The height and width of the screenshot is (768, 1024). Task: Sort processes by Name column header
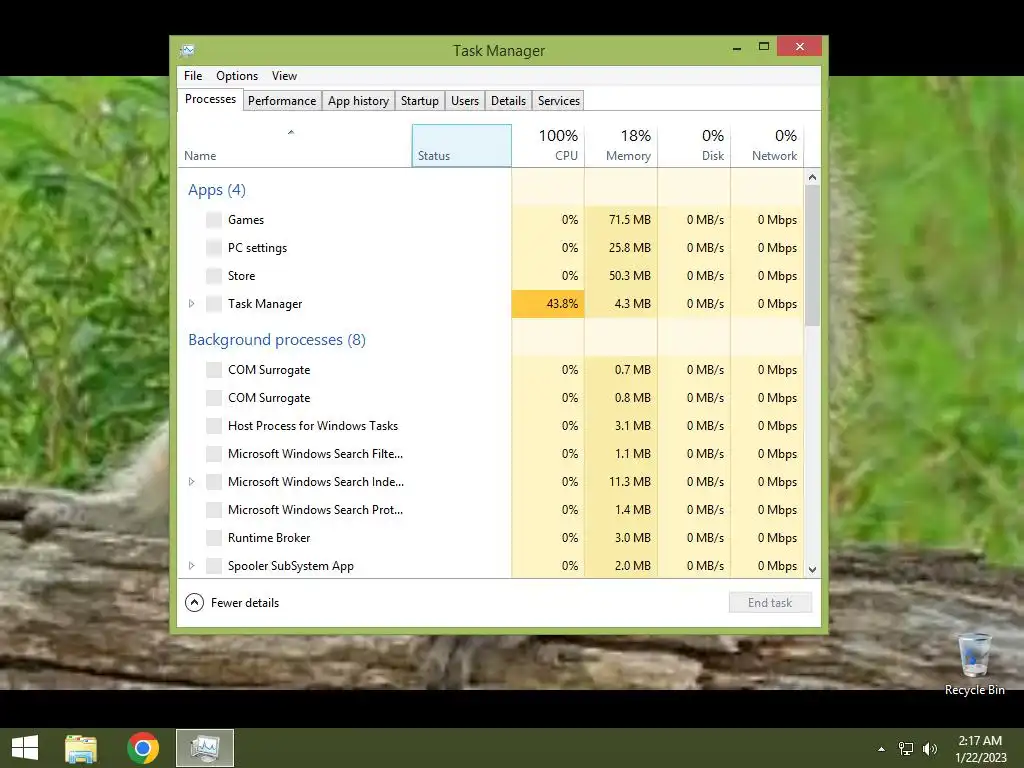(295, 146)
